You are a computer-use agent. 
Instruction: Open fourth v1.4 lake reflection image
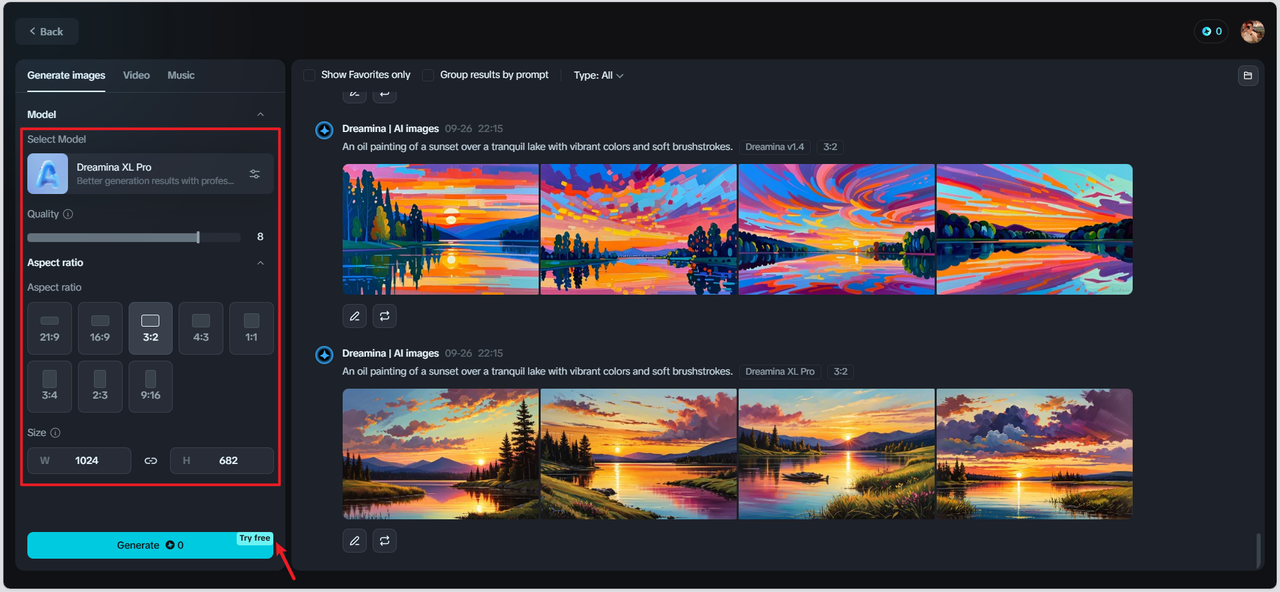(1034, 229)
